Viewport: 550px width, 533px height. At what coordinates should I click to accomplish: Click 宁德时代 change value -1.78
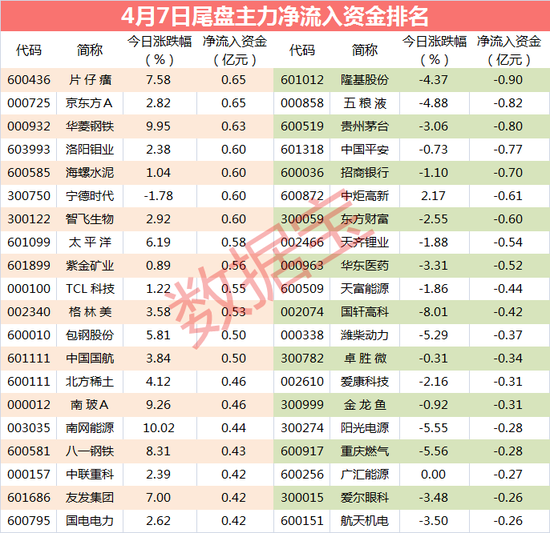[x=158, y=196]
